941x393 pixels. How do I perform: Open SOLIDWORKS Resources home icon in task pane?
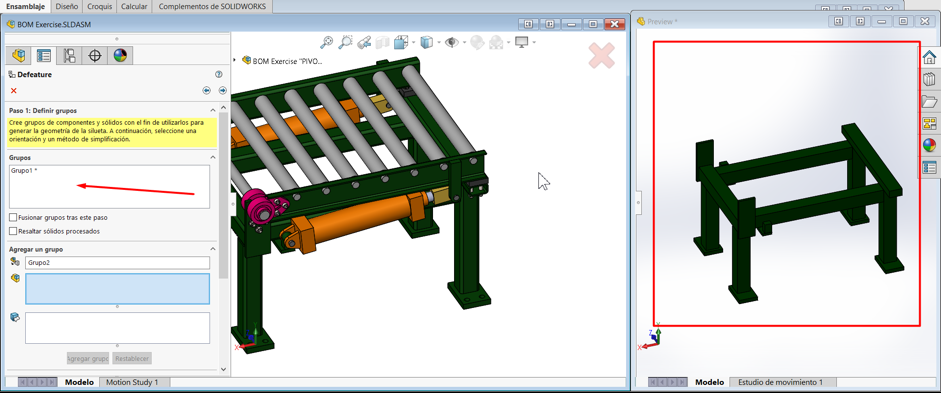[929, 57]
